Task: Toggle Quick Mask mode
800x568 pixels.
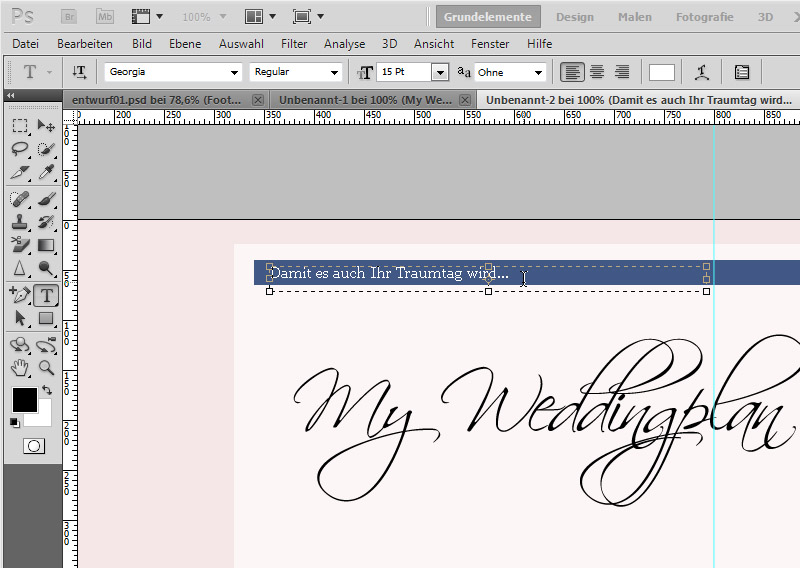Action: [34, 446]
